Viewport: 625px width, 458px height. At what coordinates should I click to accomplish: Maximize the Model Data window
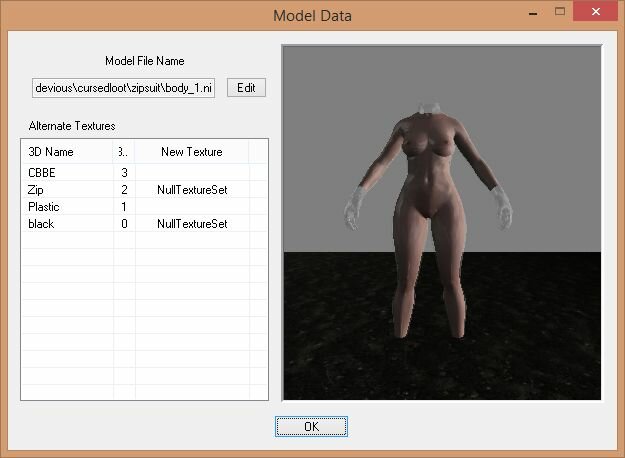tap(560, 12)
